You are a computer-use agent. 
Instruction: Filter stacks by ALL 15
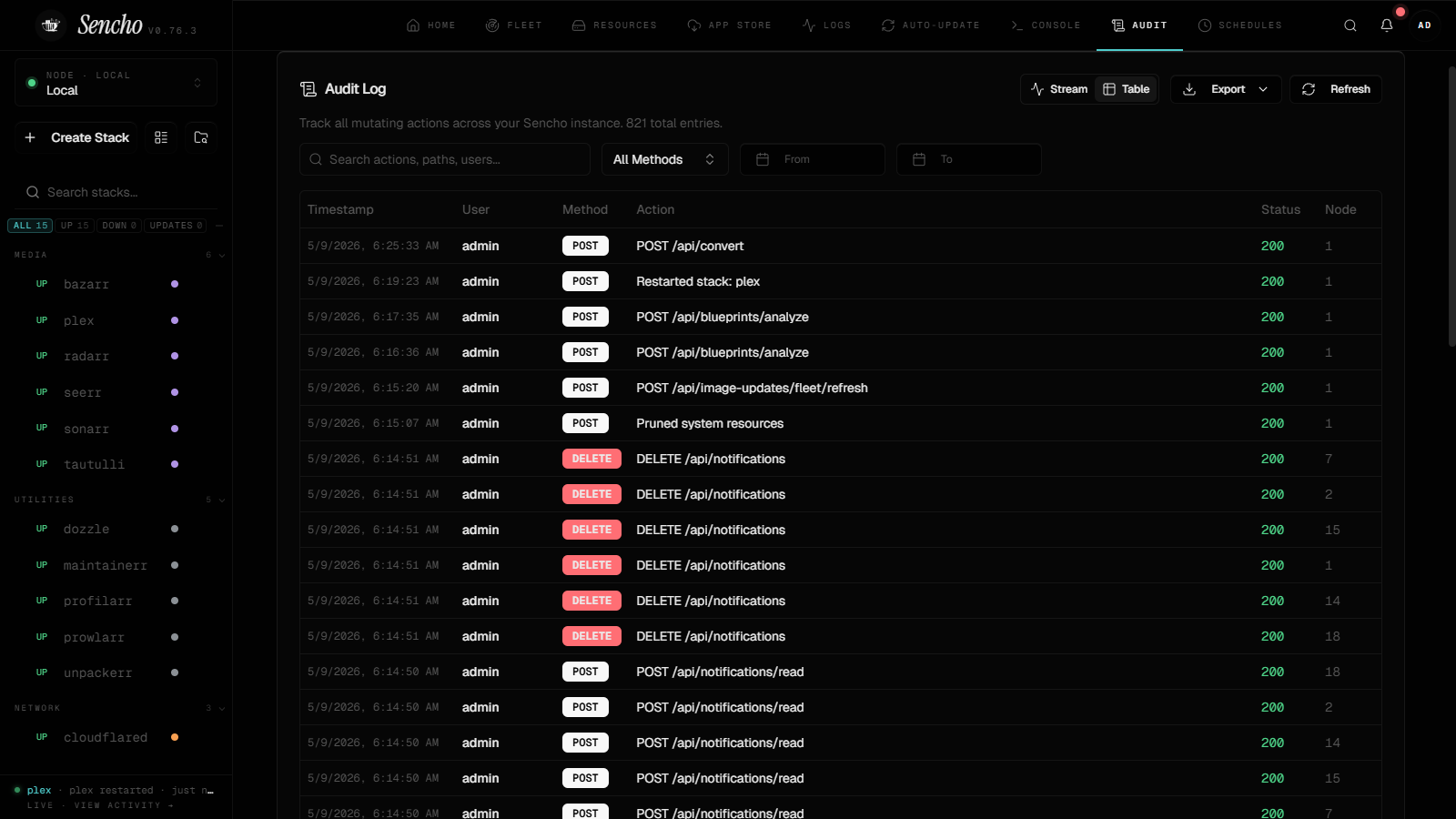tap(30, 226)
